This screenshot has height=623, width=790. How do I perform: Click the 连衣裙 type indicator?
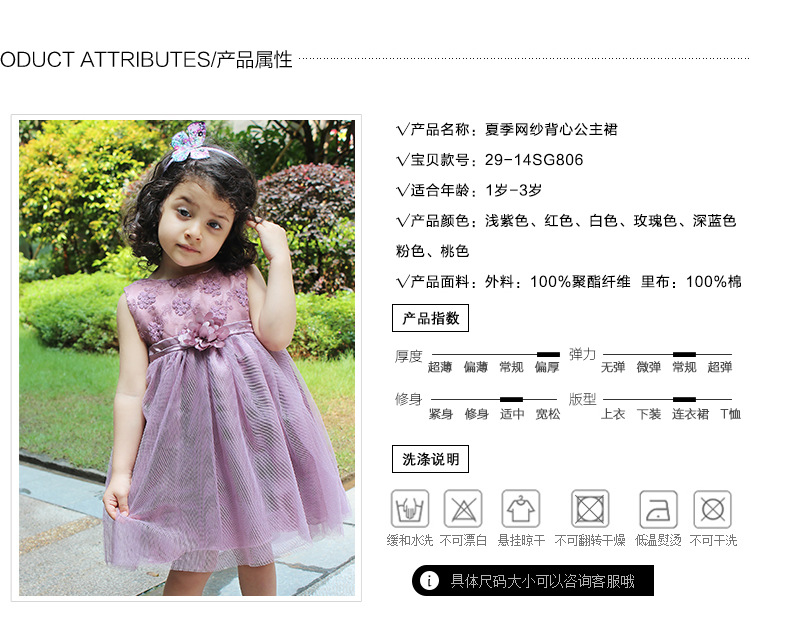(684, 399)
